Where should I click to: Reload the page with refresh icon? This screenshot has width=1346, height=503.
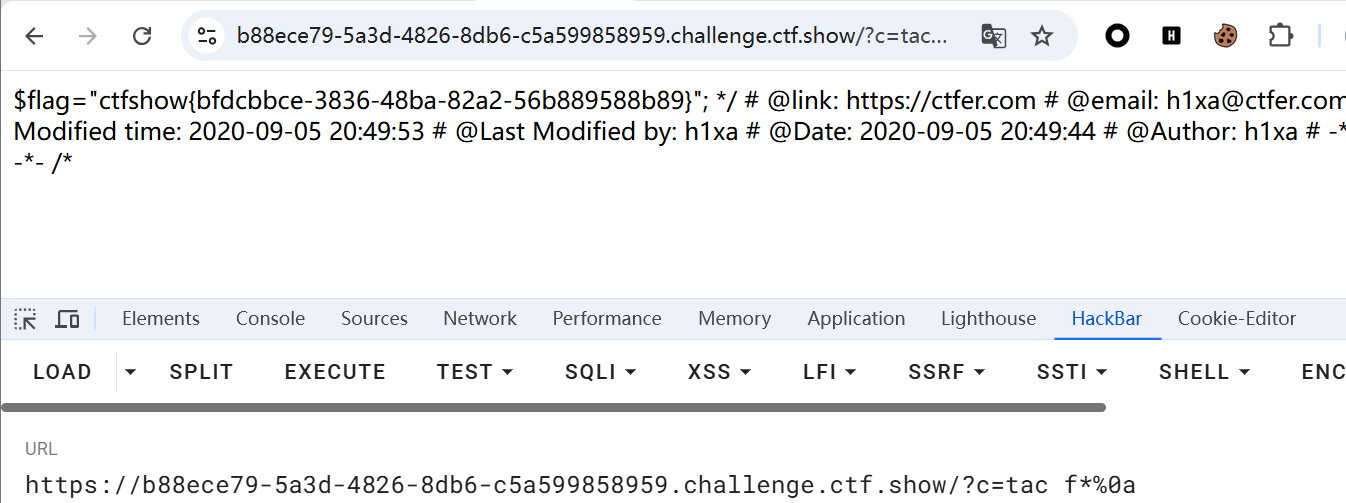[142, 37]
